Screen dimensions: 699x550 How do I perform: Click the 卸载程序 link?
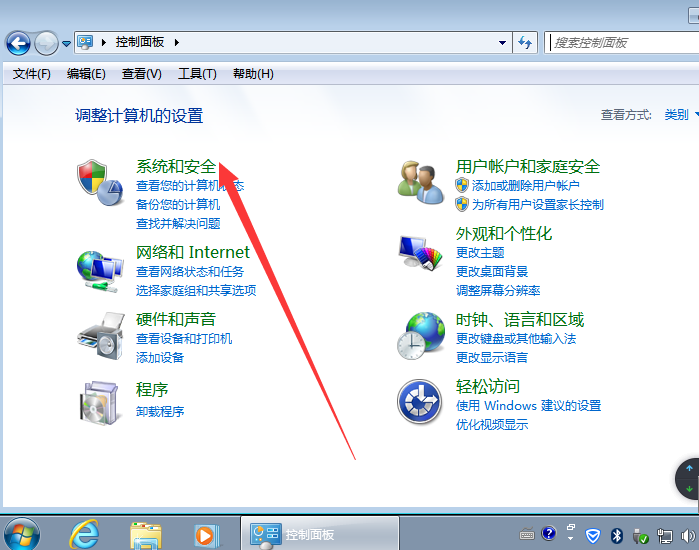click(160, 411)
